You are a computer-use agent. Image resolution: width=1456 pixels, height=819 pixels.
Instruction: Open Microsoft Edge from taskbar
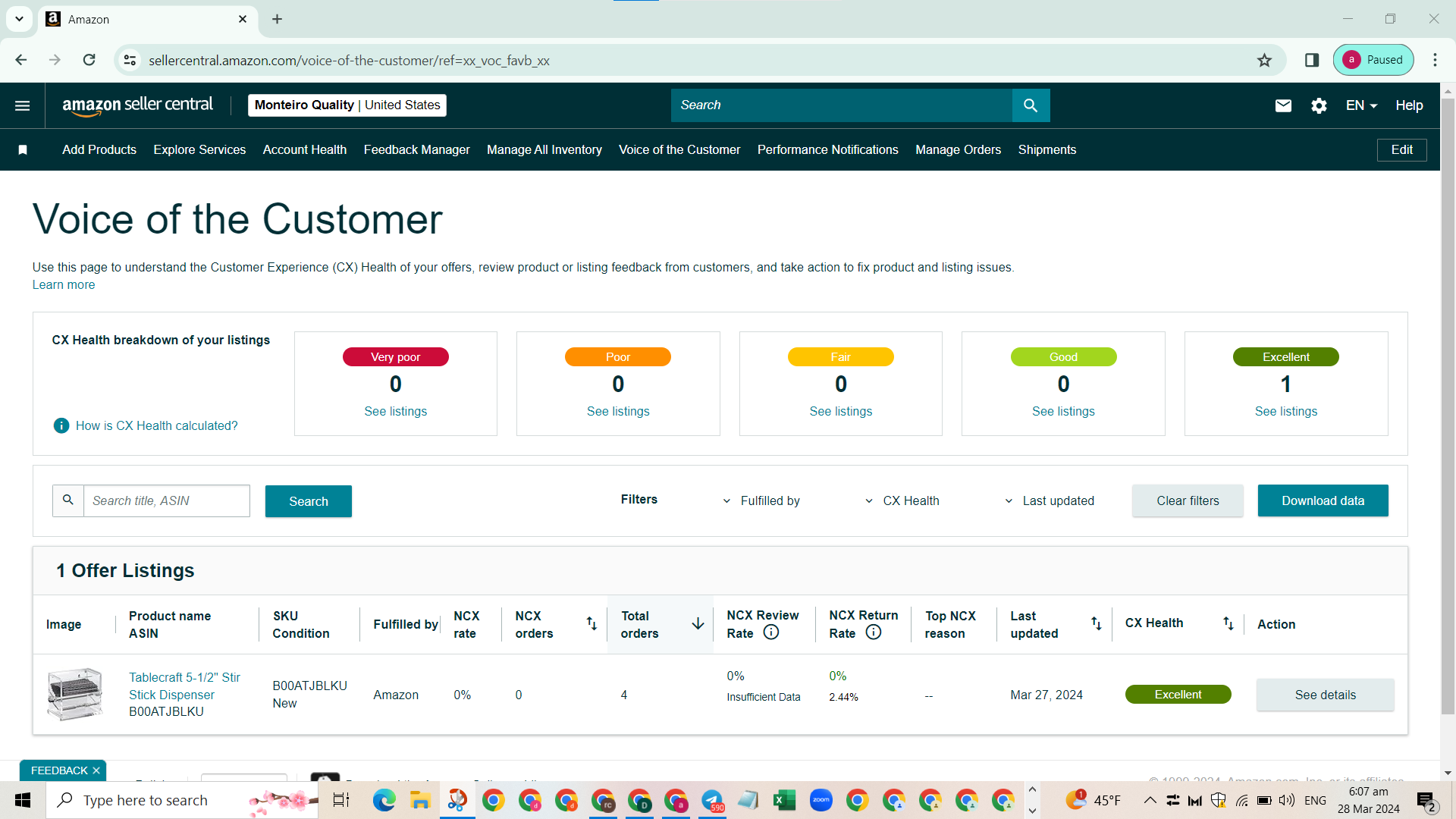click(384, 800)
